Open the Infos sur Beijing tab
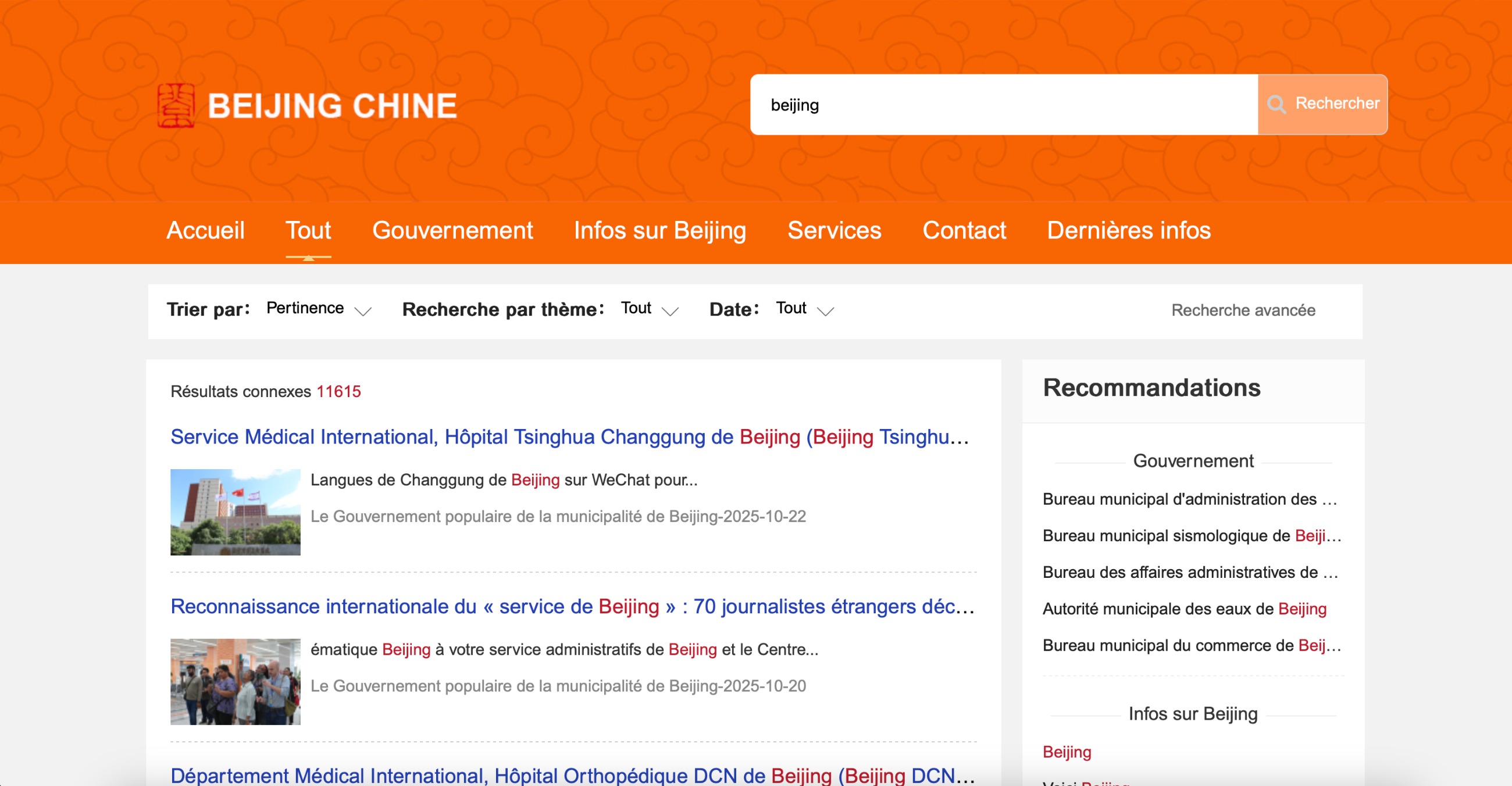This screenshot has width=1512, height=786. click(659, 231)
